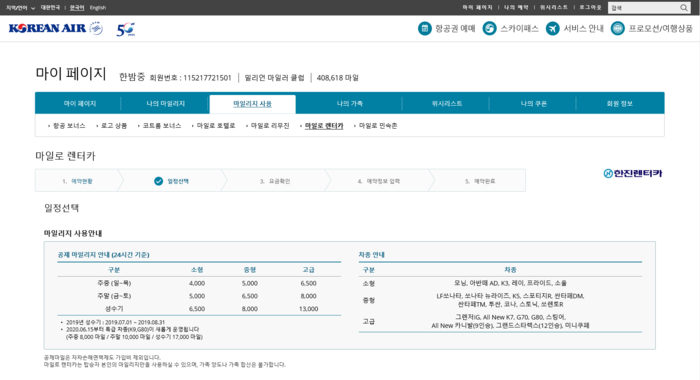This screenshot has width=700, height=380.
Task: Open the 50th anniversary emblem
Action: pyautogui.click(x=125, y=29)
